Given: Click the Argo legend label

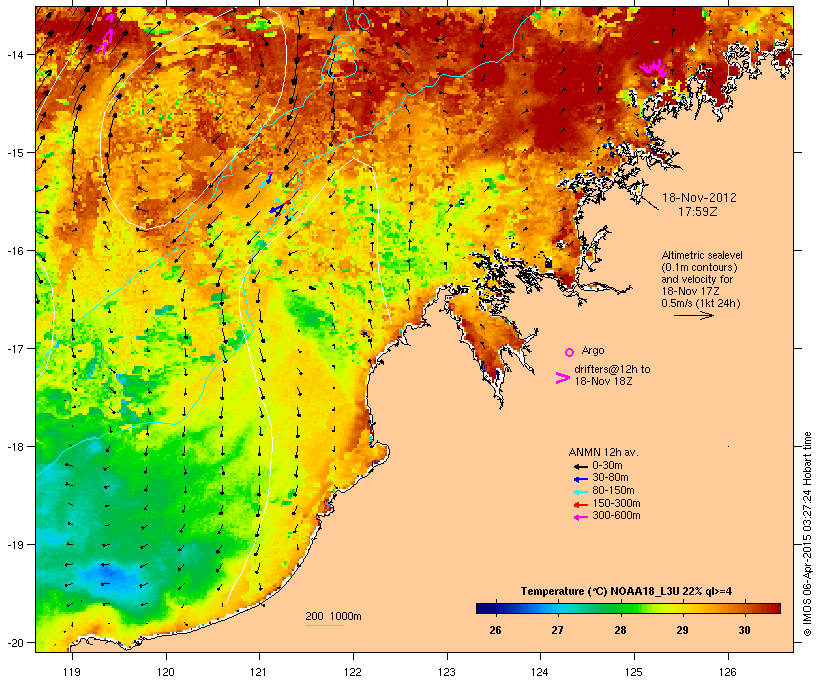Looking at the screenshot, I should [x=593, y=350].
